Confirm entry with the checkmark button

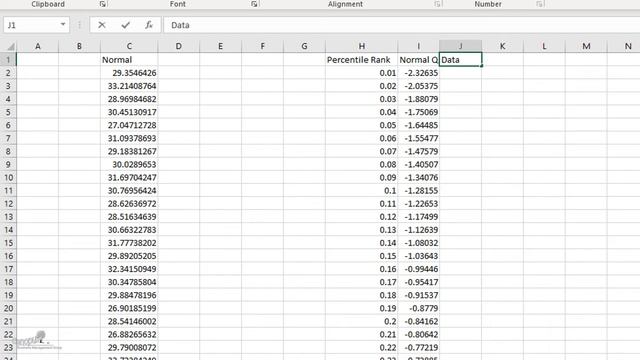[x=125, y=25]
